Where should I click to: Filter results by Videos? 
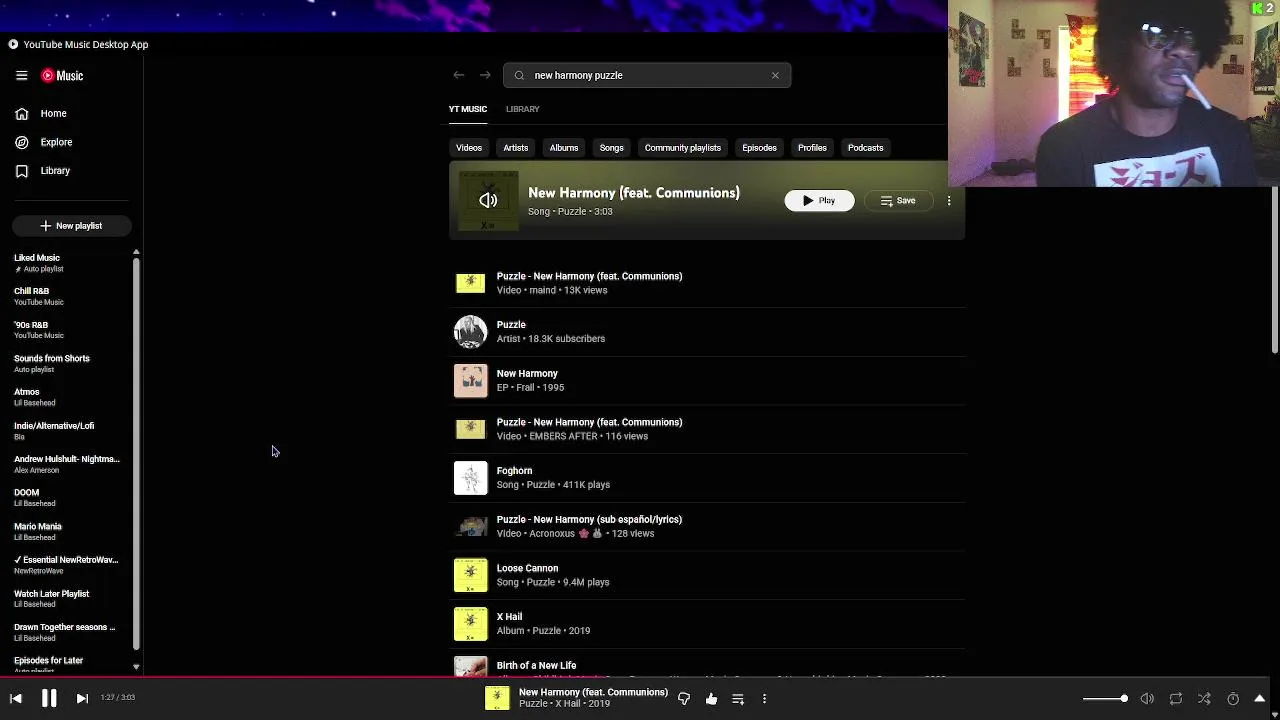tap(469, 148)
